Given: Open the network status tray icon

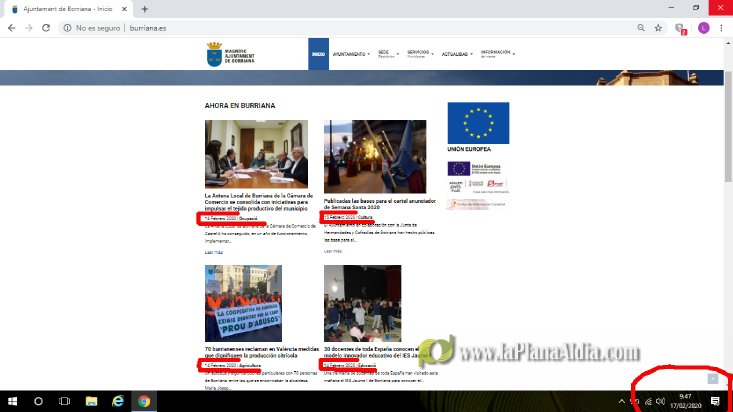Looking at the screenshot, I should [648, 401].
